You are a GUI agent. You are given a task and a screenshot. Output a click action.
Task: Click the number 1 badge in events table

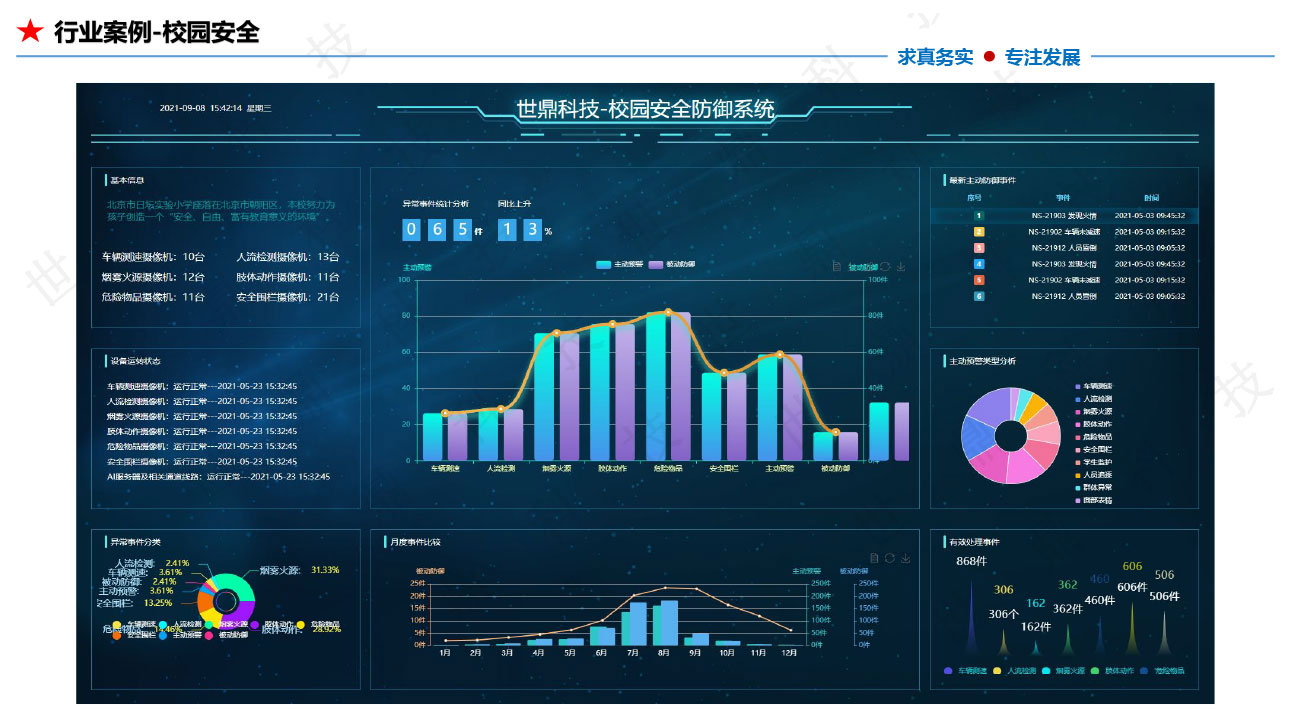(x=979, y=215)
